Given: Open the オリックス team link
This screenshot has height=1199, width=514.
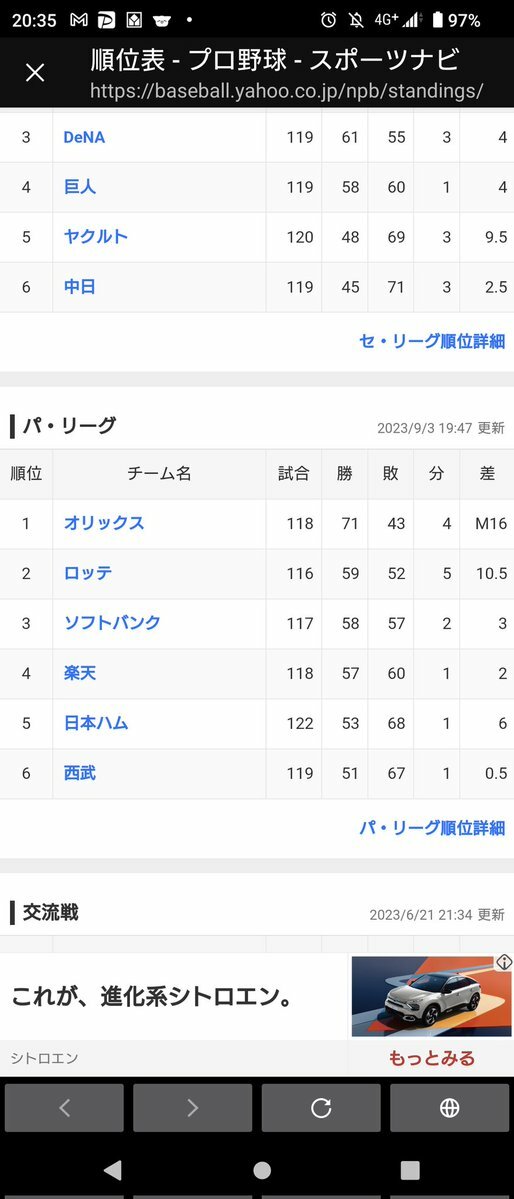Looking at the screenshot, I should click(104, 523).
